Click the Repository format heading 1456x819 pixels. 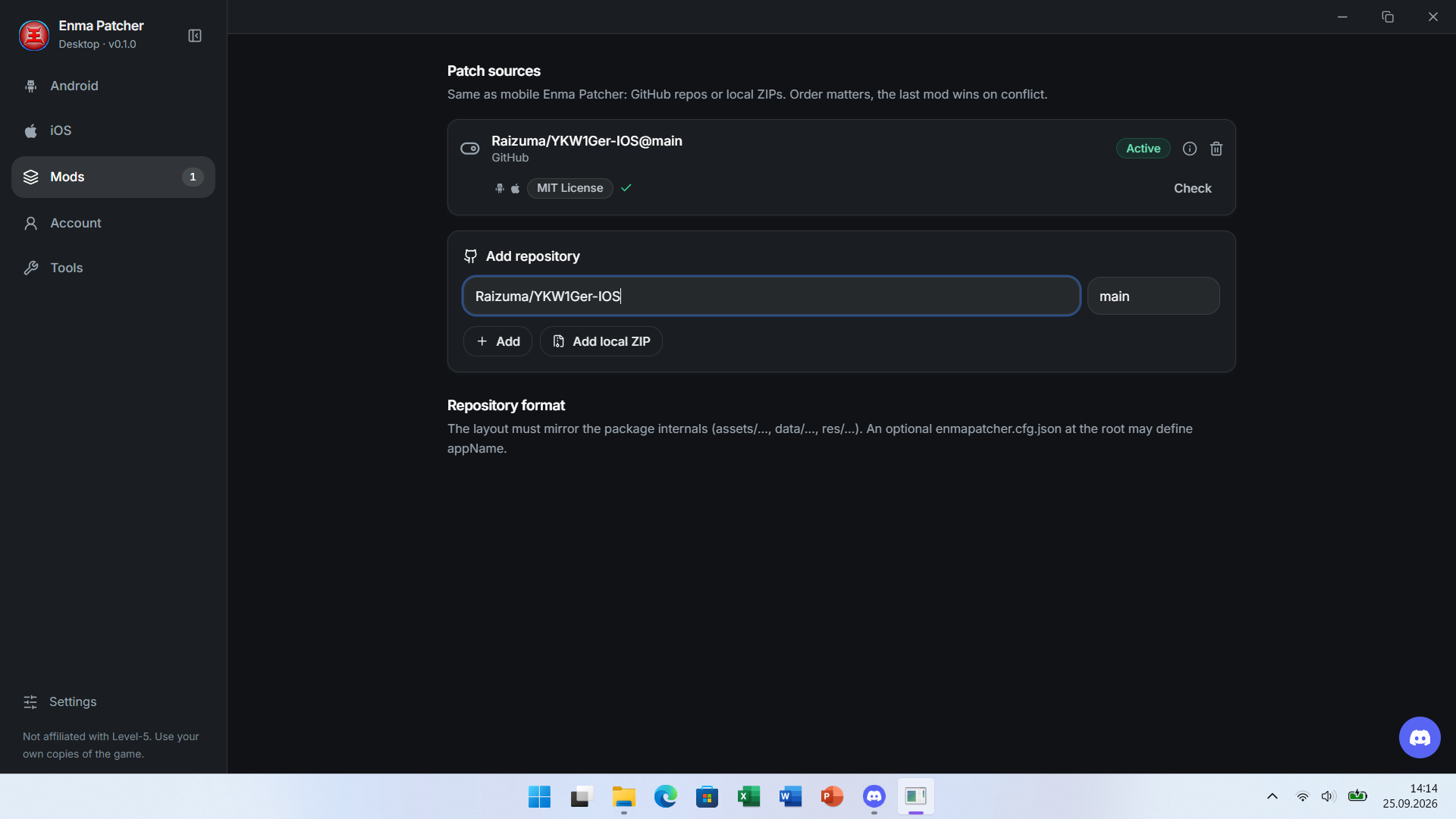(506, 405)
